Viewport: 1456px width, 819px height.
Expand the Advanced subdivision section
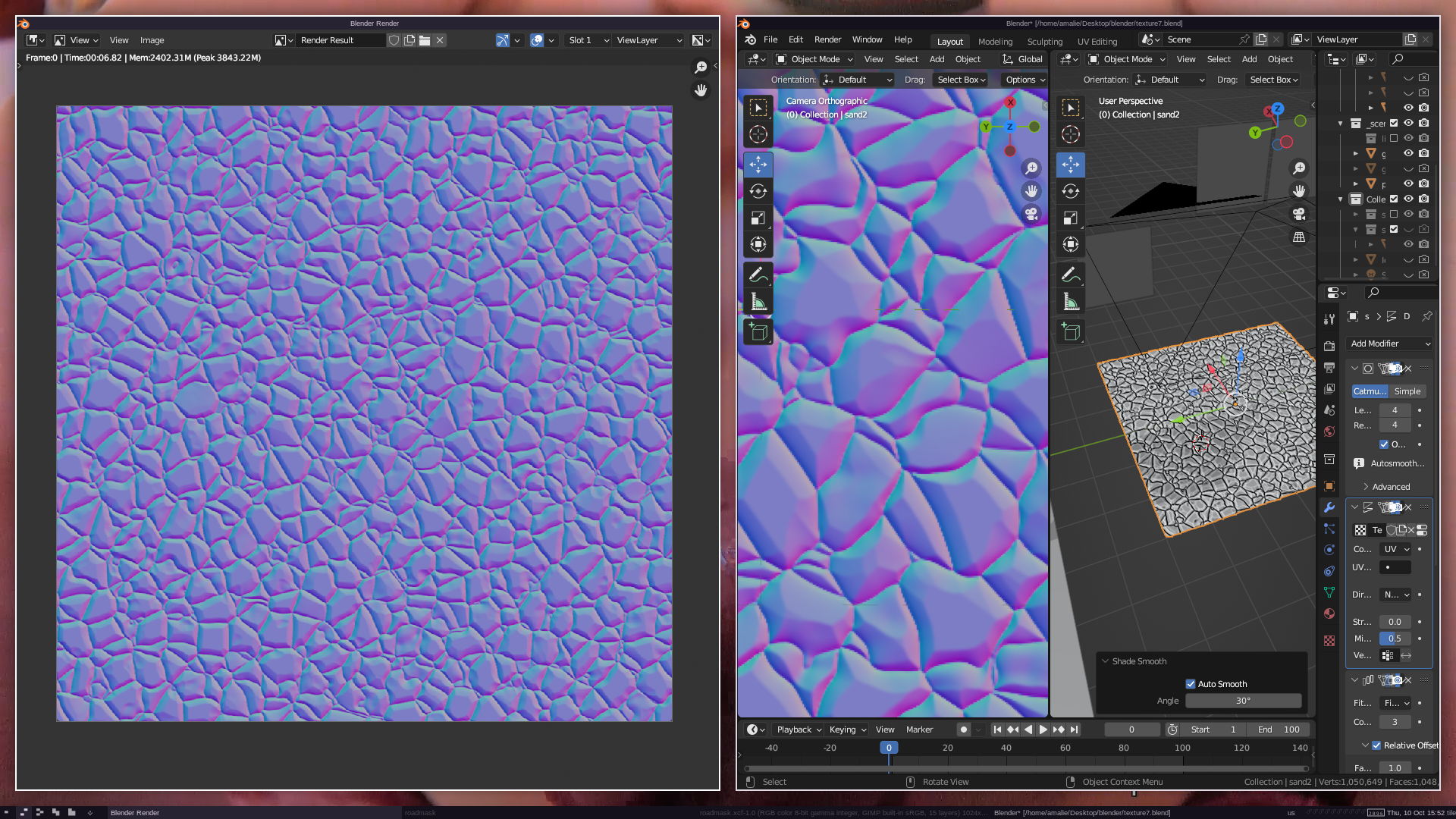point(1390,487)
